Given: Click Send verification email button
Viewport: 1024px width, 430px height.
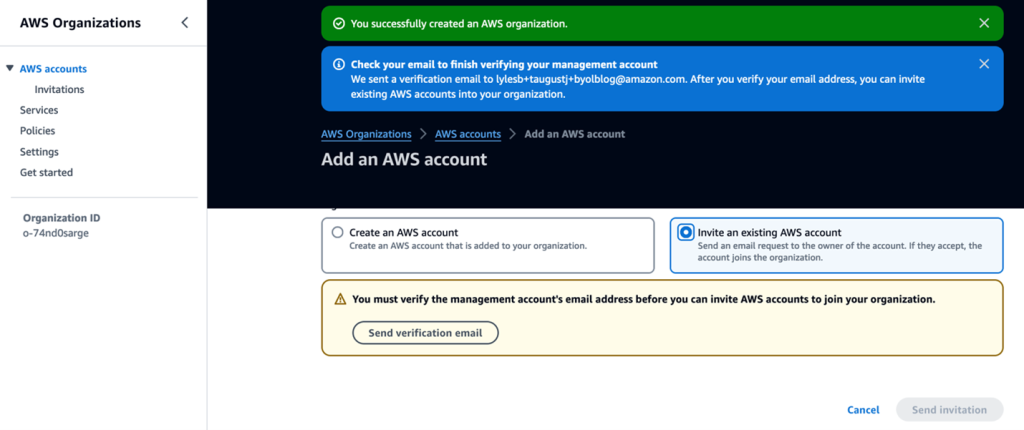Looking at the screenshot, I should 425,333.
